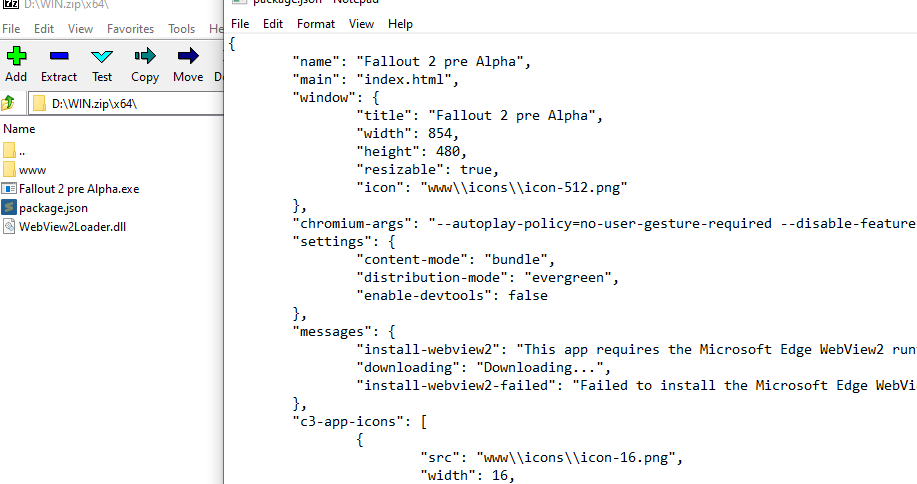Screen dimensions: 917x484
Task: Click the "Downloading..." message text
Action: click(x=539, y=368)
